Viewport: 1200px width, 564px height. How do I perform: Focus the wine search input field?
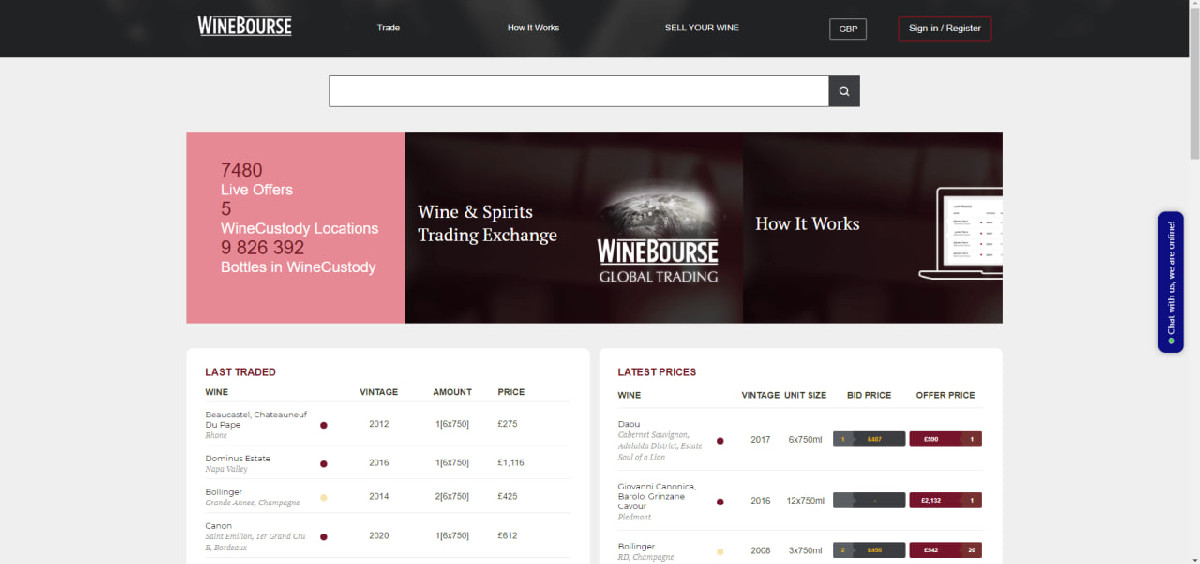click(579, 91)
